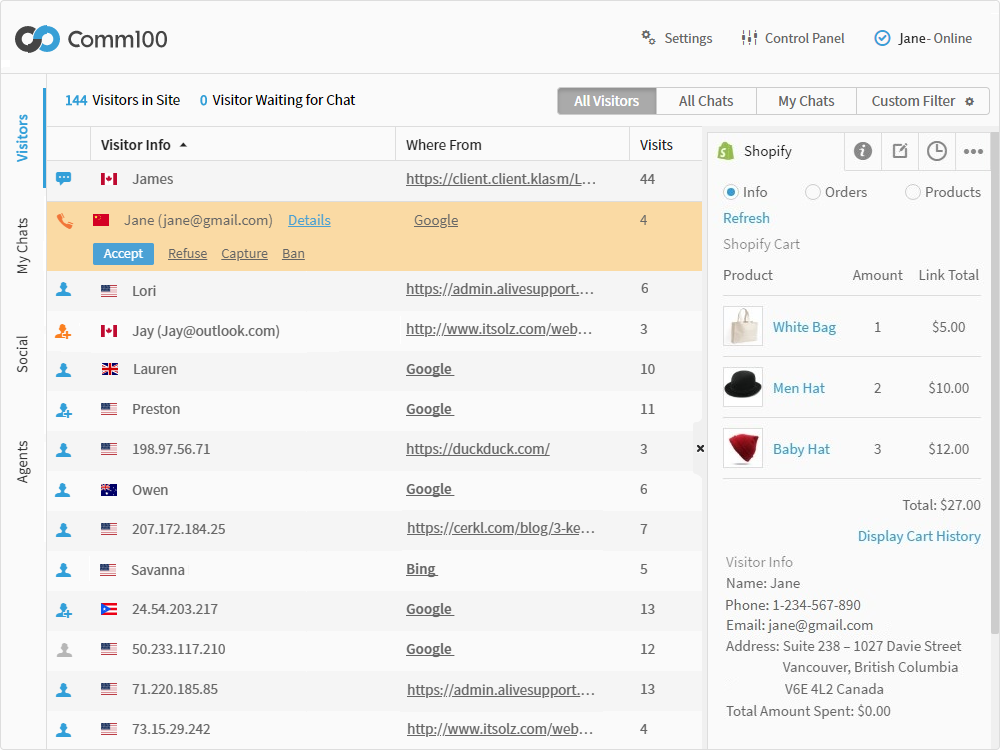Click the Comm100 logo
Screen dimensions: 1000x750
pos(91,39)
